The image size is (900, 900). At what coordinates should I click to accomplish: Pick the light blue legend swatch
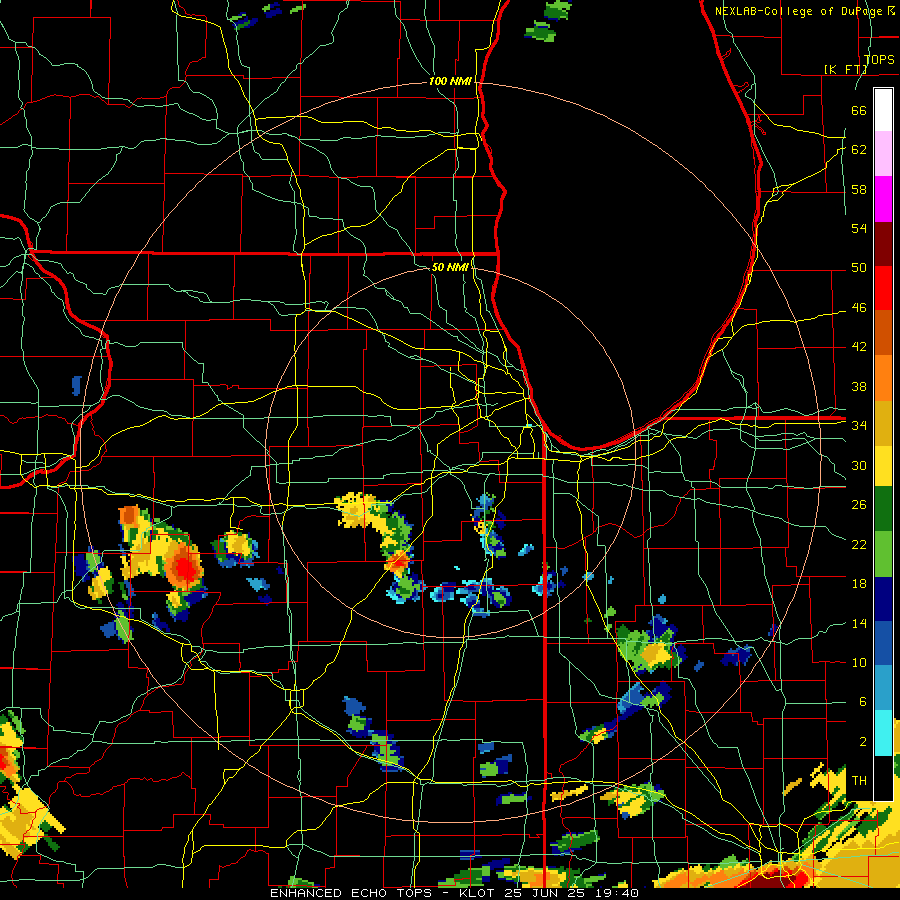pyautogui.click(x=883, y=688)
